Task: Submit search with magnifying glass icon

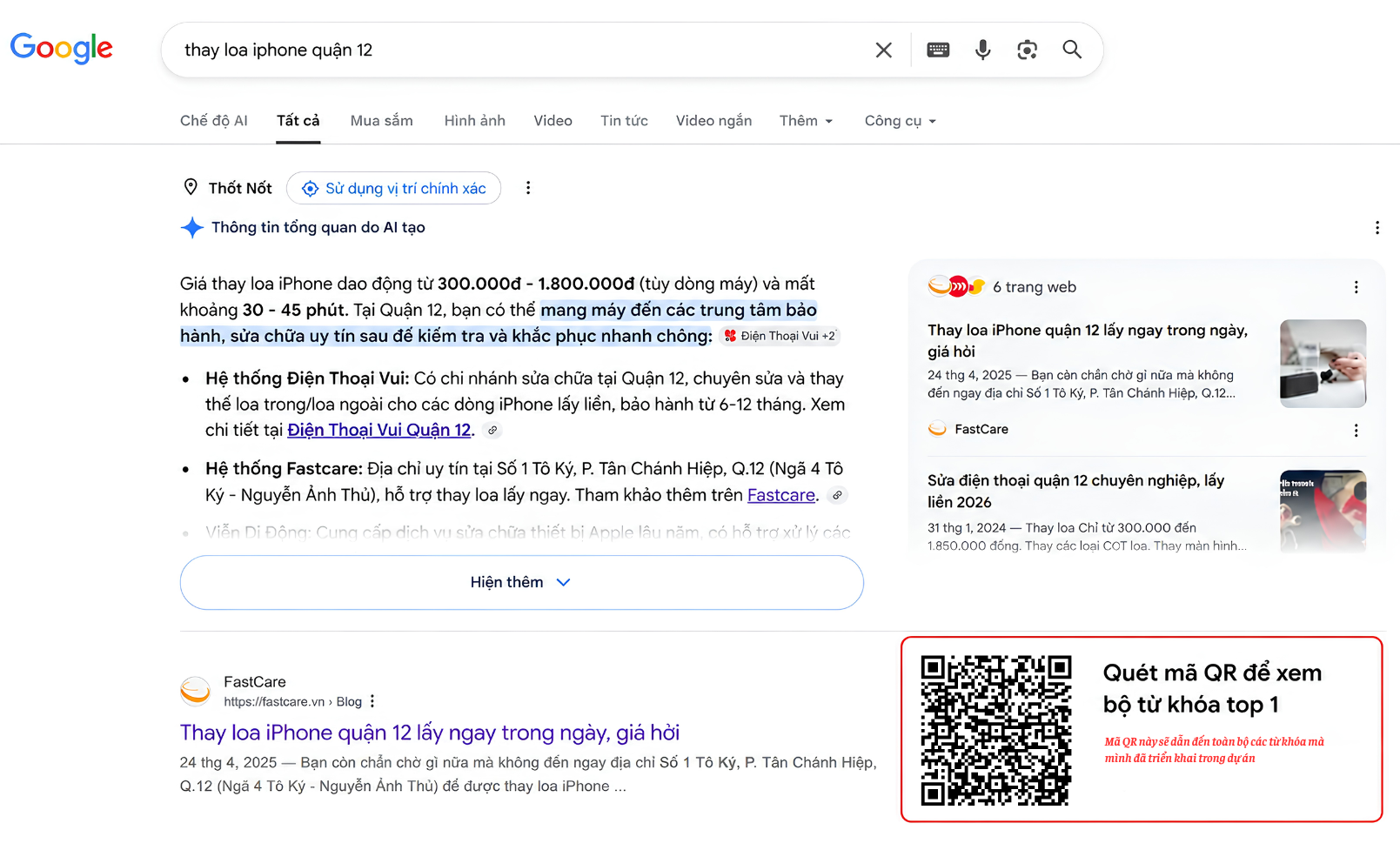Action: [1072, 50]
